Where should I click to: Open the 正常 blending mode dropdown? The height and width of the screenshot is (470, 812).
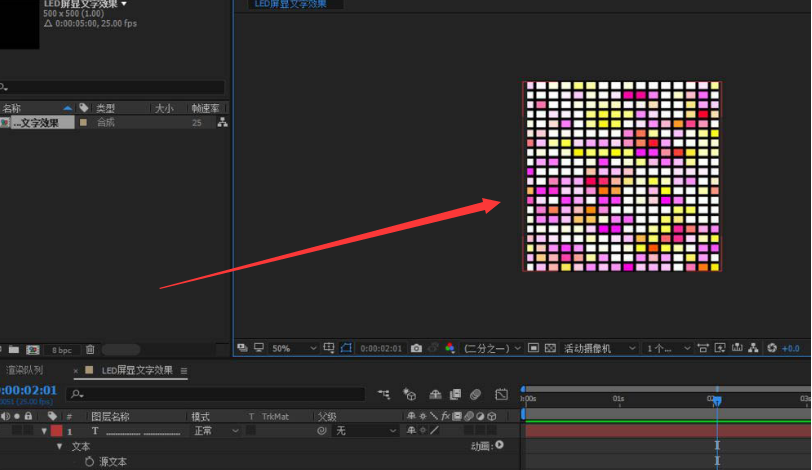215,431
